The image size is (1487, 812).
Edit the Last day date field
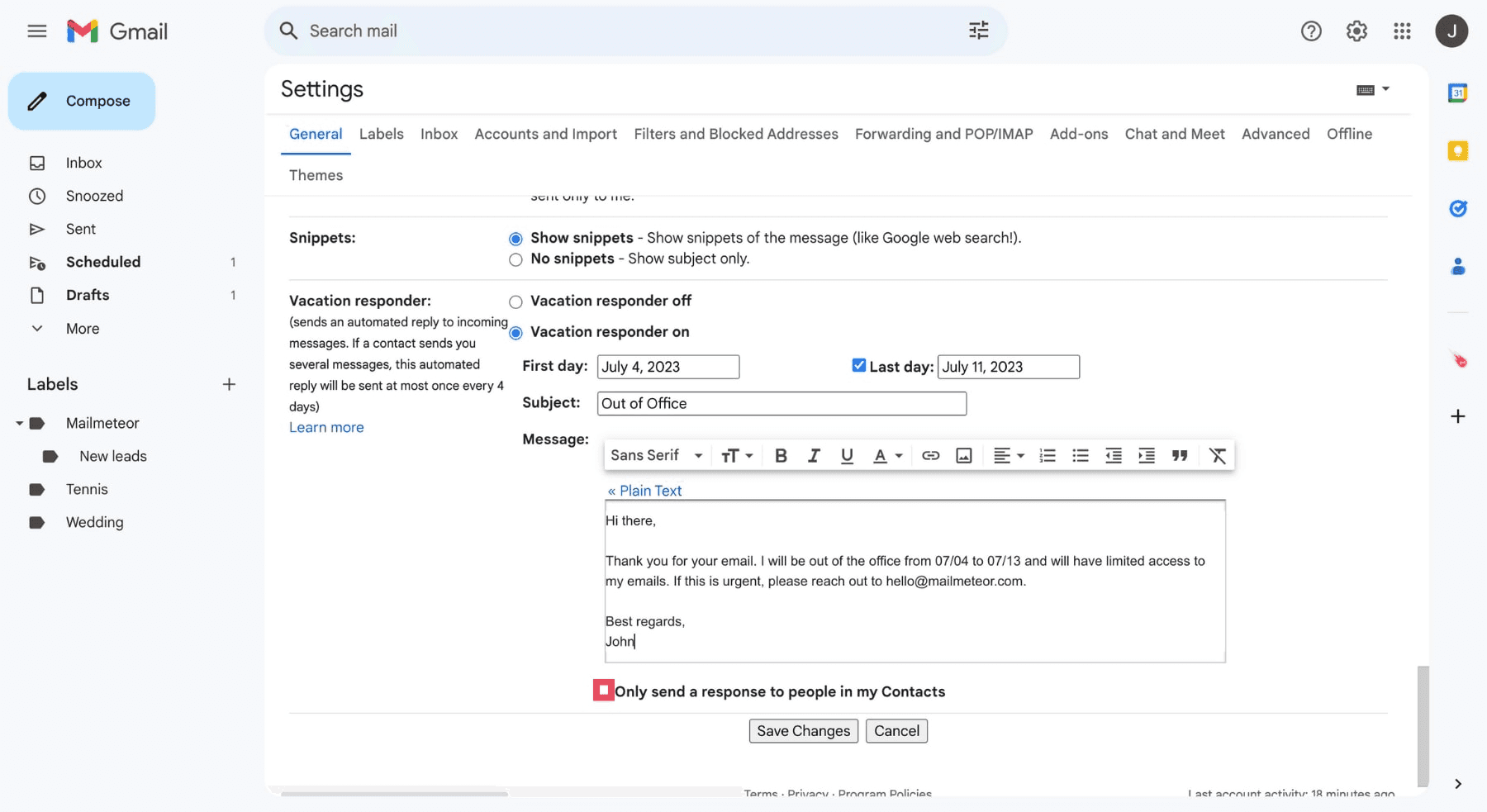(1009, 367)
